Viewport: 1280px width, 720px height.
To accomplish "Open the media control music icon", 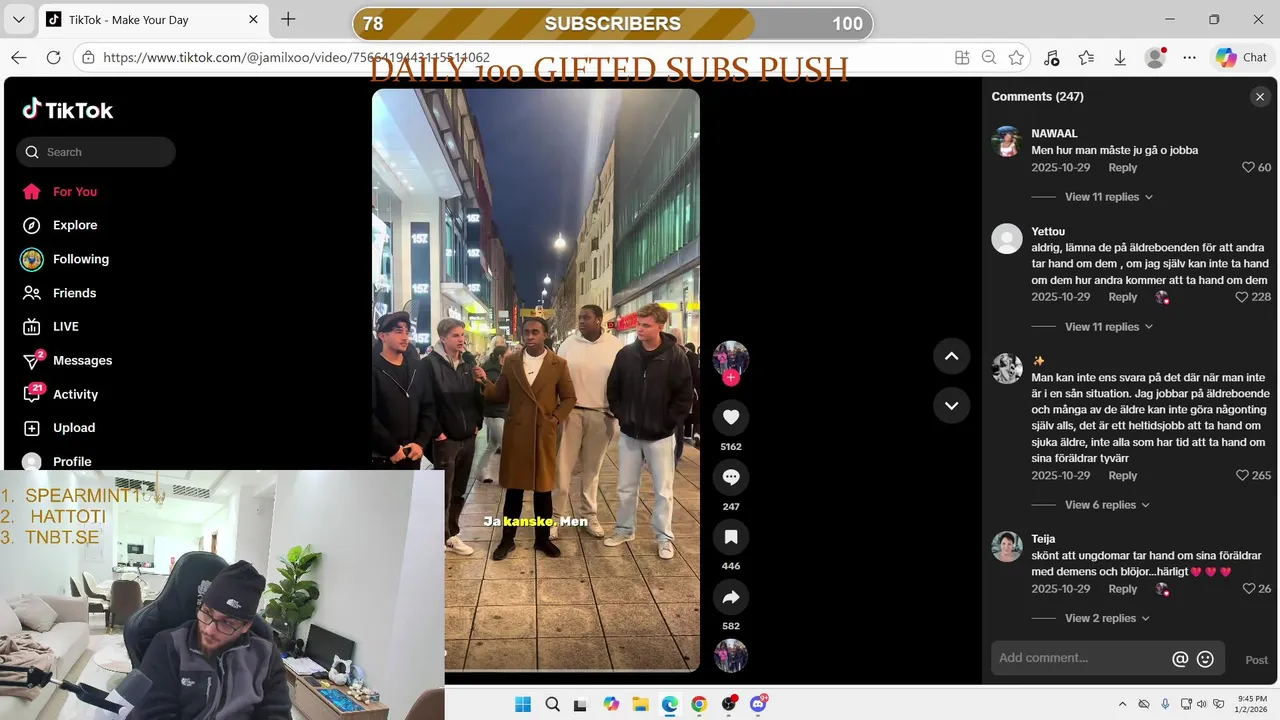I will [x=1051, y=58].
